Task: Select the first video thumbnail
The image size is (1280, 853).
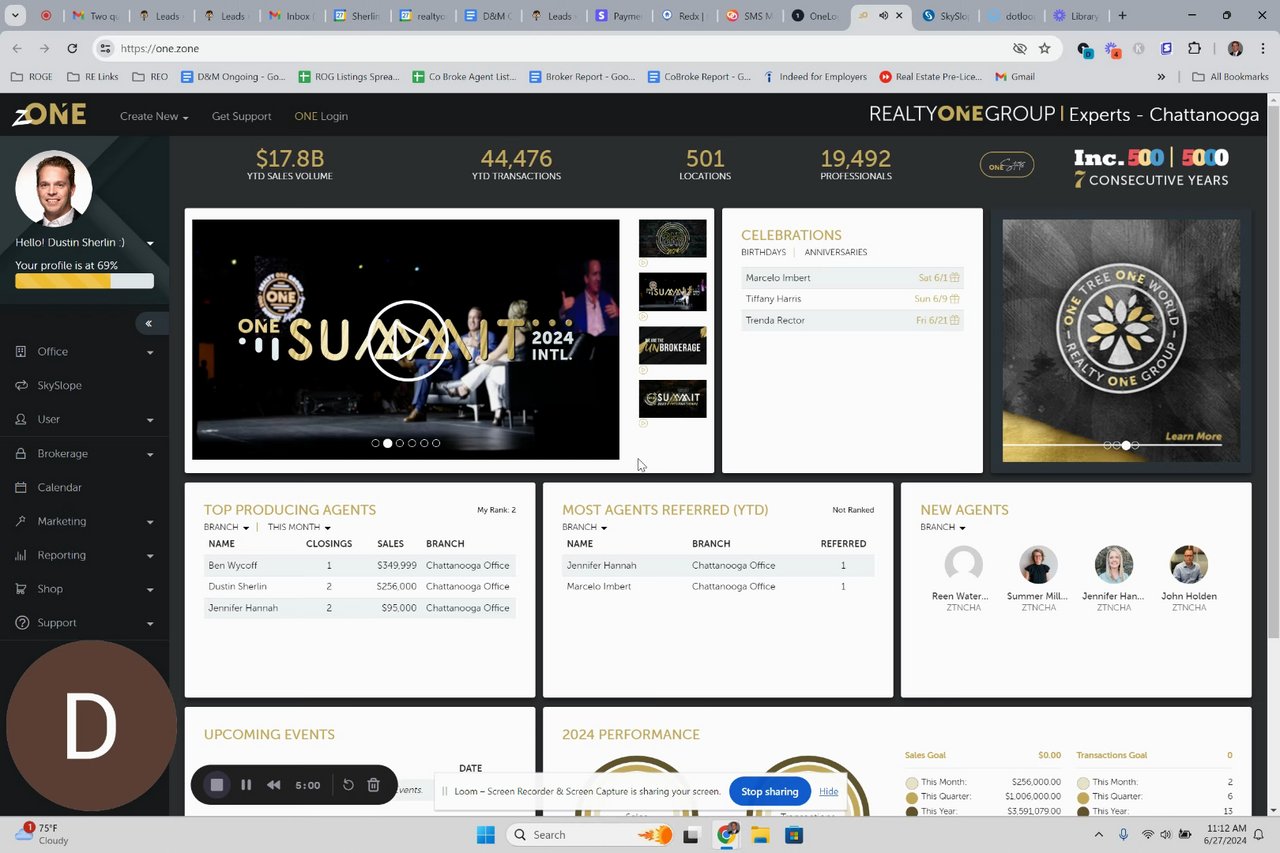Action: coord(672,239)
